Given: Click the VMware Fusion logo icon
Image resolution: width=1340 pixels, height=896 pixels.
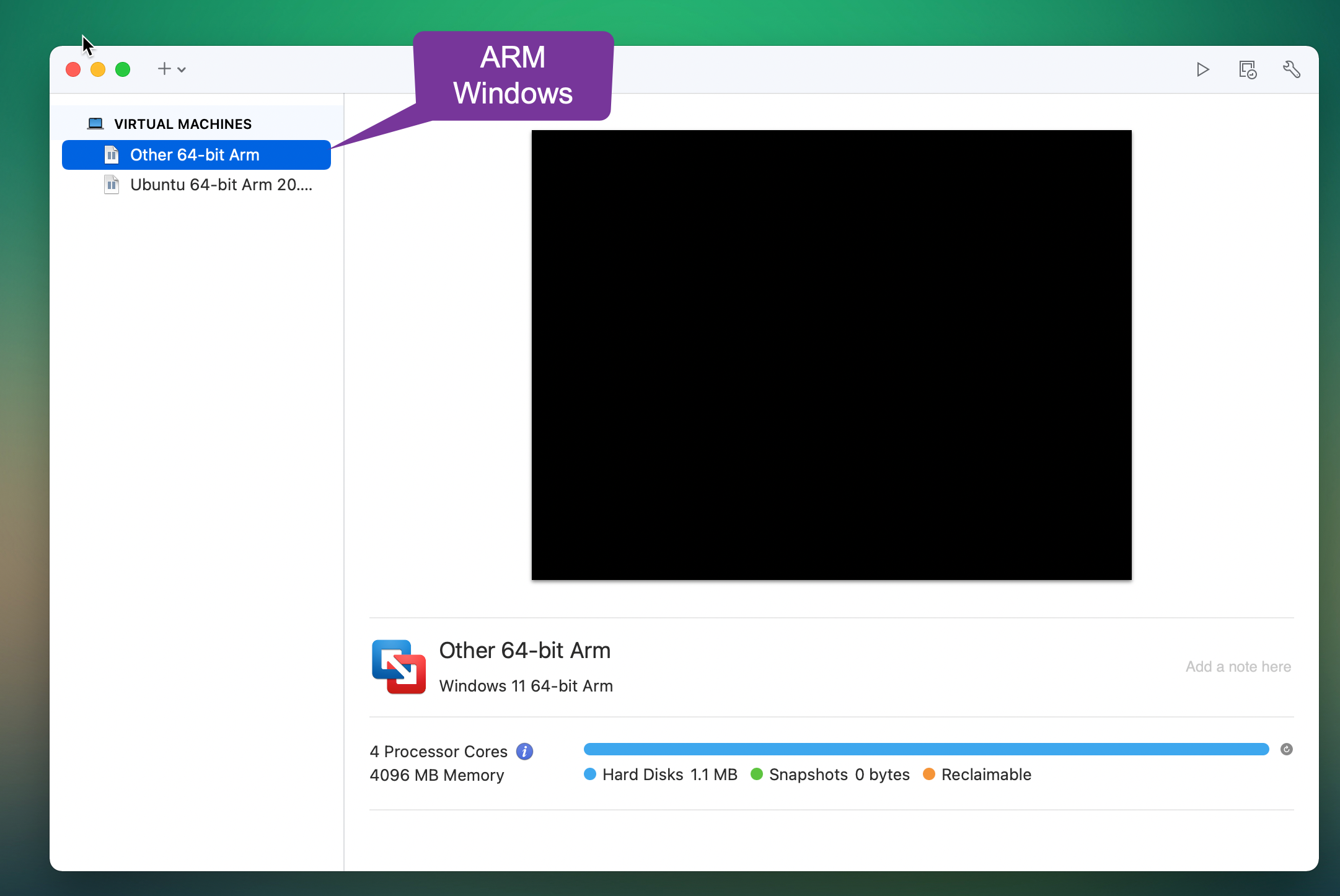Looking at the screenshot, I should (x=399, y=667).
